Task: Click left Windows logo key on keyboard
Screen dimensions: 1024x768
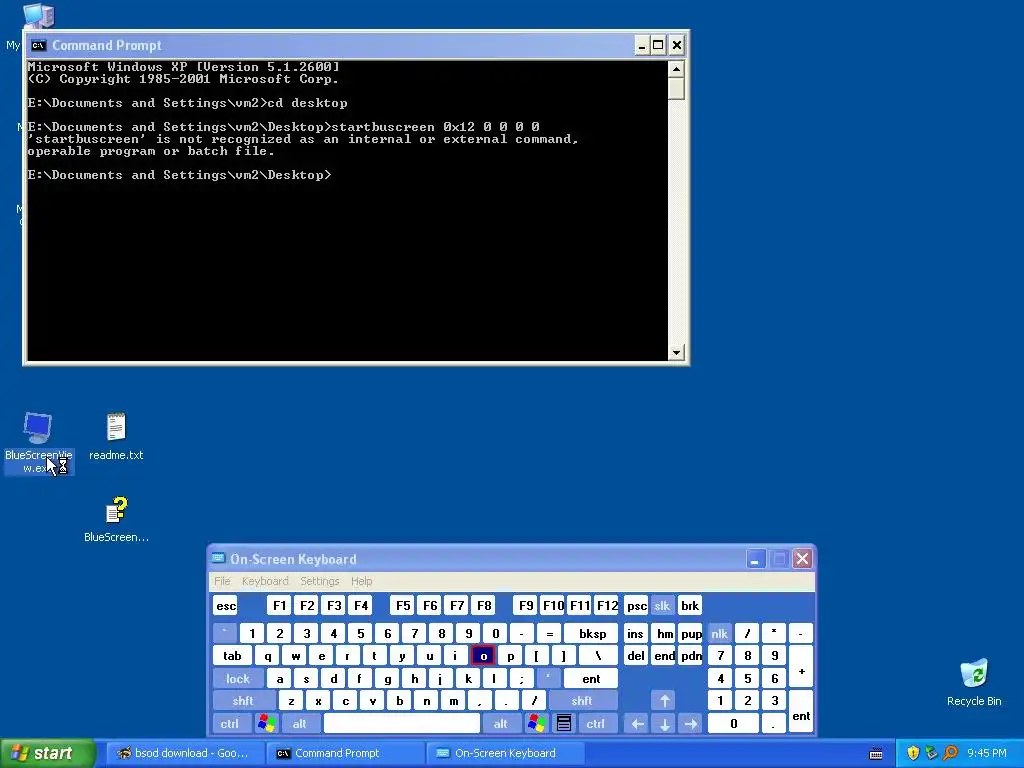Action: [x=266, y=724]
